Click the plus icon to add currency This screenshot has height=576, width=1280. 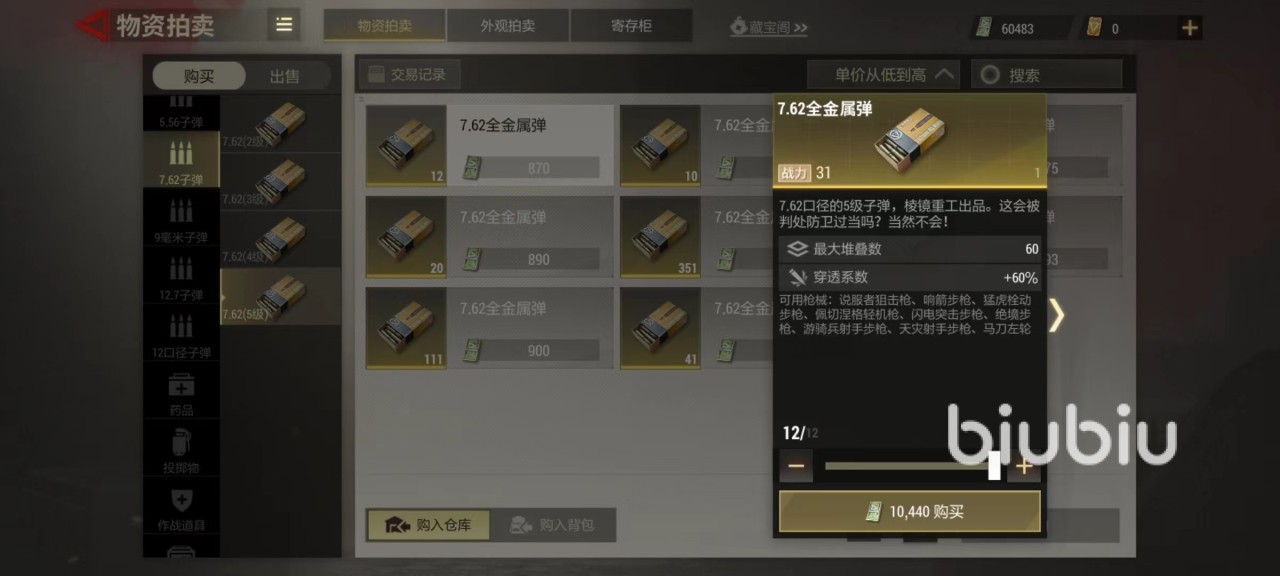click(x=1190, y=28)
